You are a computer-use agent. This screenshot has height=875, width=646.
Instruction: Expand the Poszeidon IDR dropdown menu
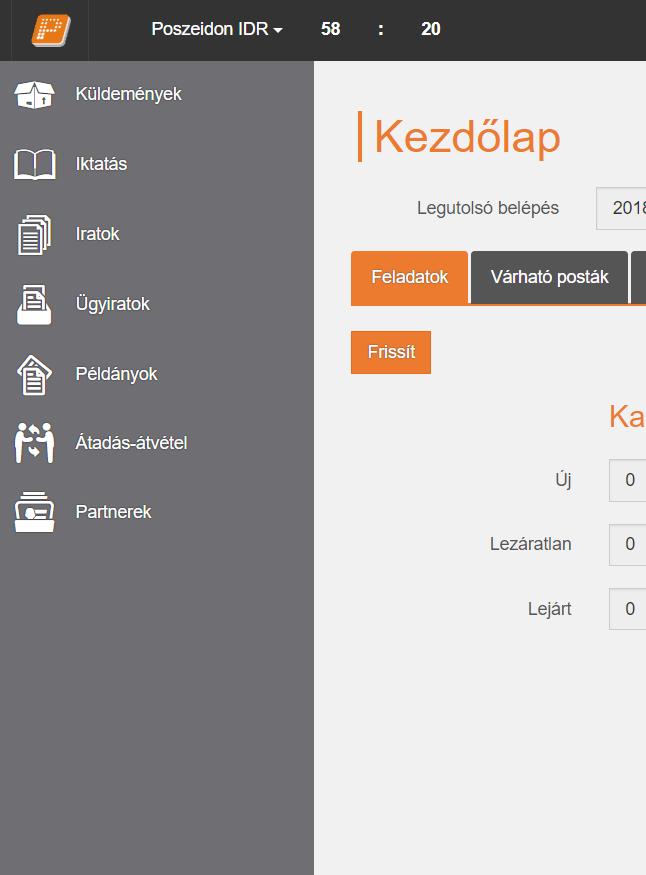pyautogui.click(x=217, y=29)
